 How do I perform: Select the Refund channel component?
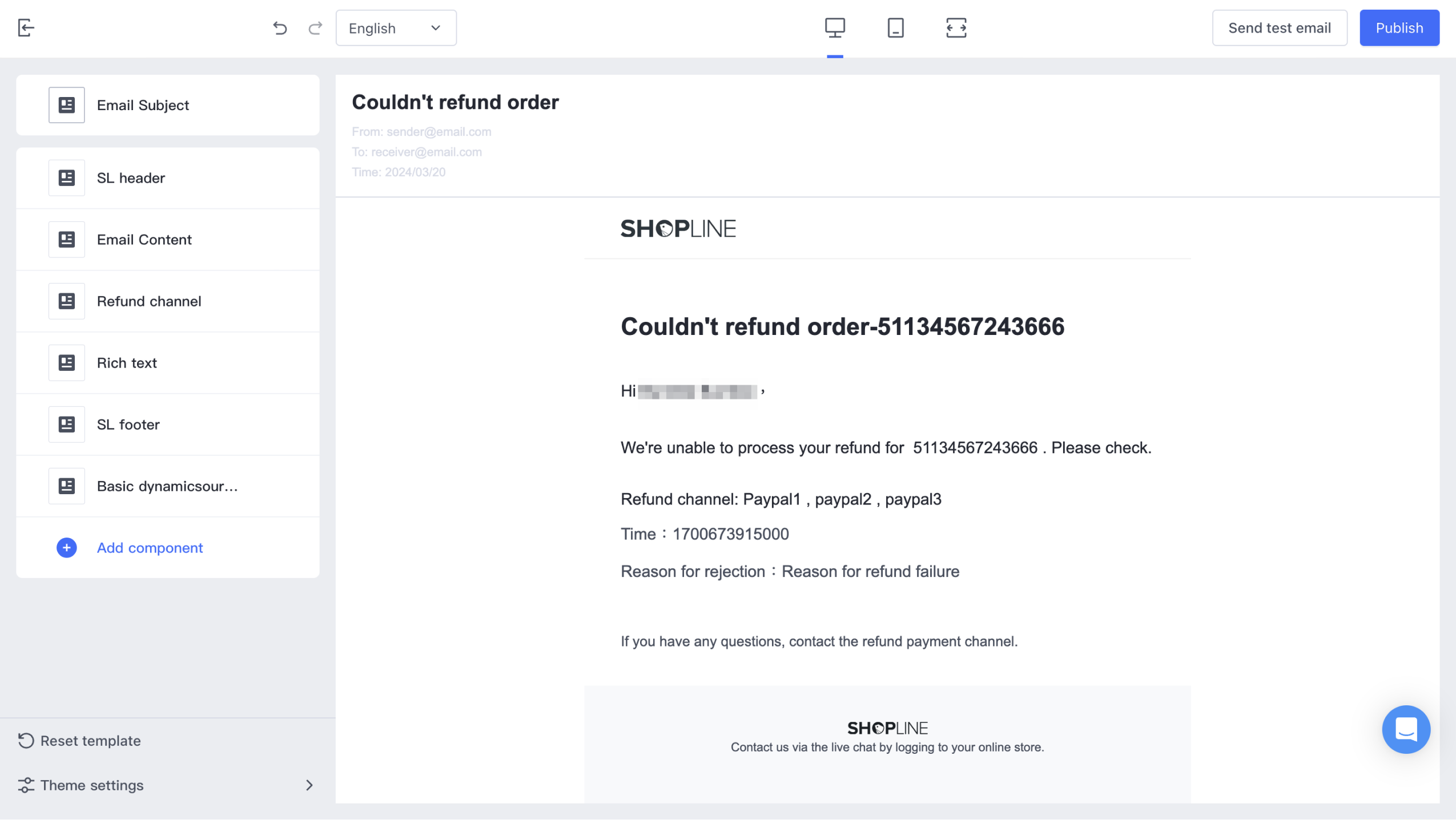click(168, 301)
